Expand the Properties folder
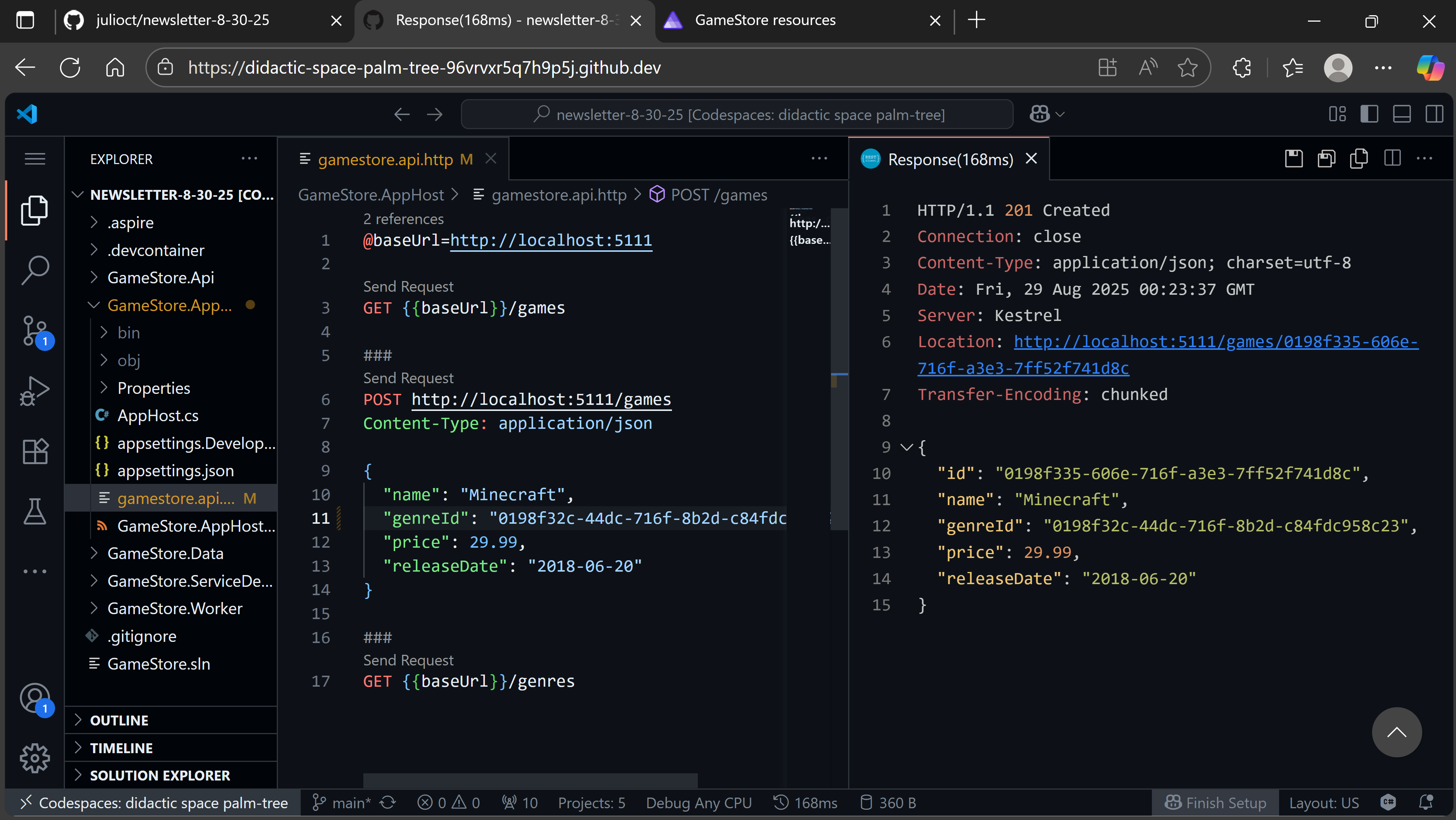 point(171,388)
